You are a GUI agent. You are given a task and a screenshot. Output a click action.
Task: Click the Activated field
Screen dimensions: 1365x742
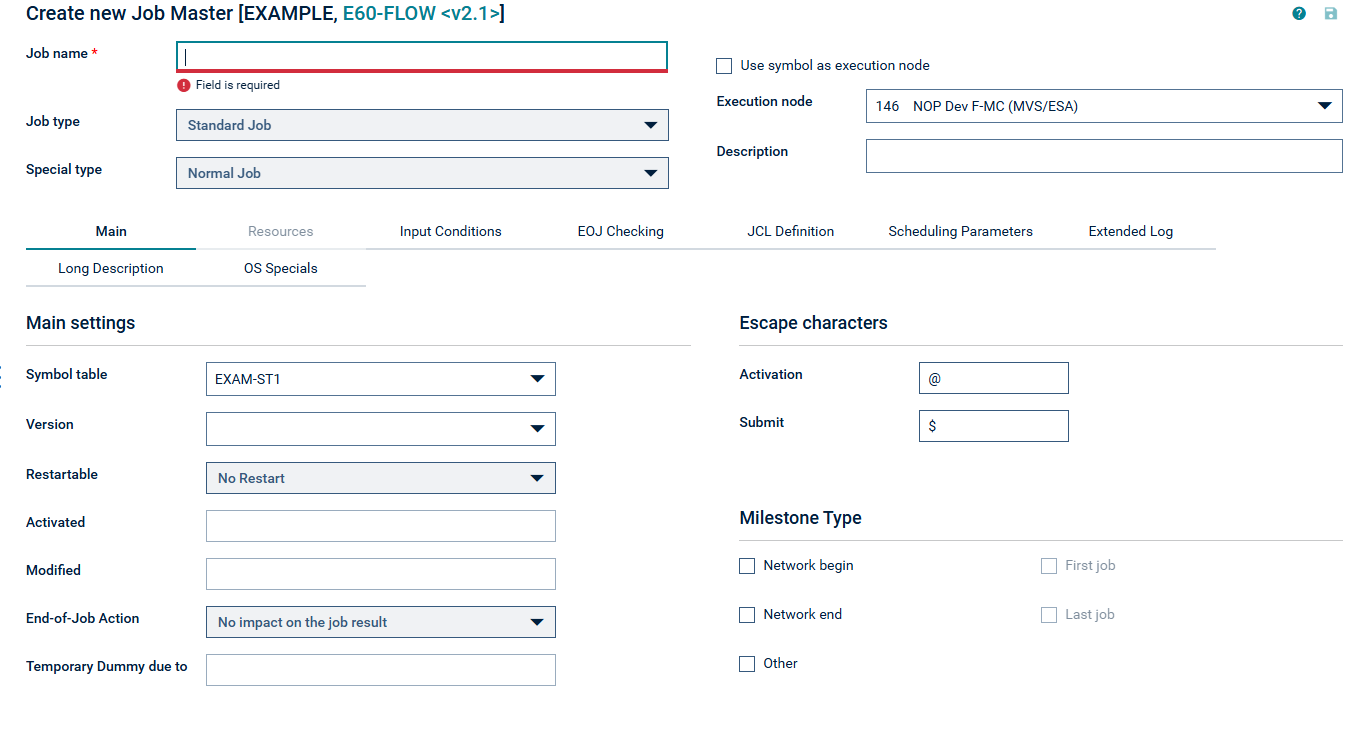pos(381,526)
